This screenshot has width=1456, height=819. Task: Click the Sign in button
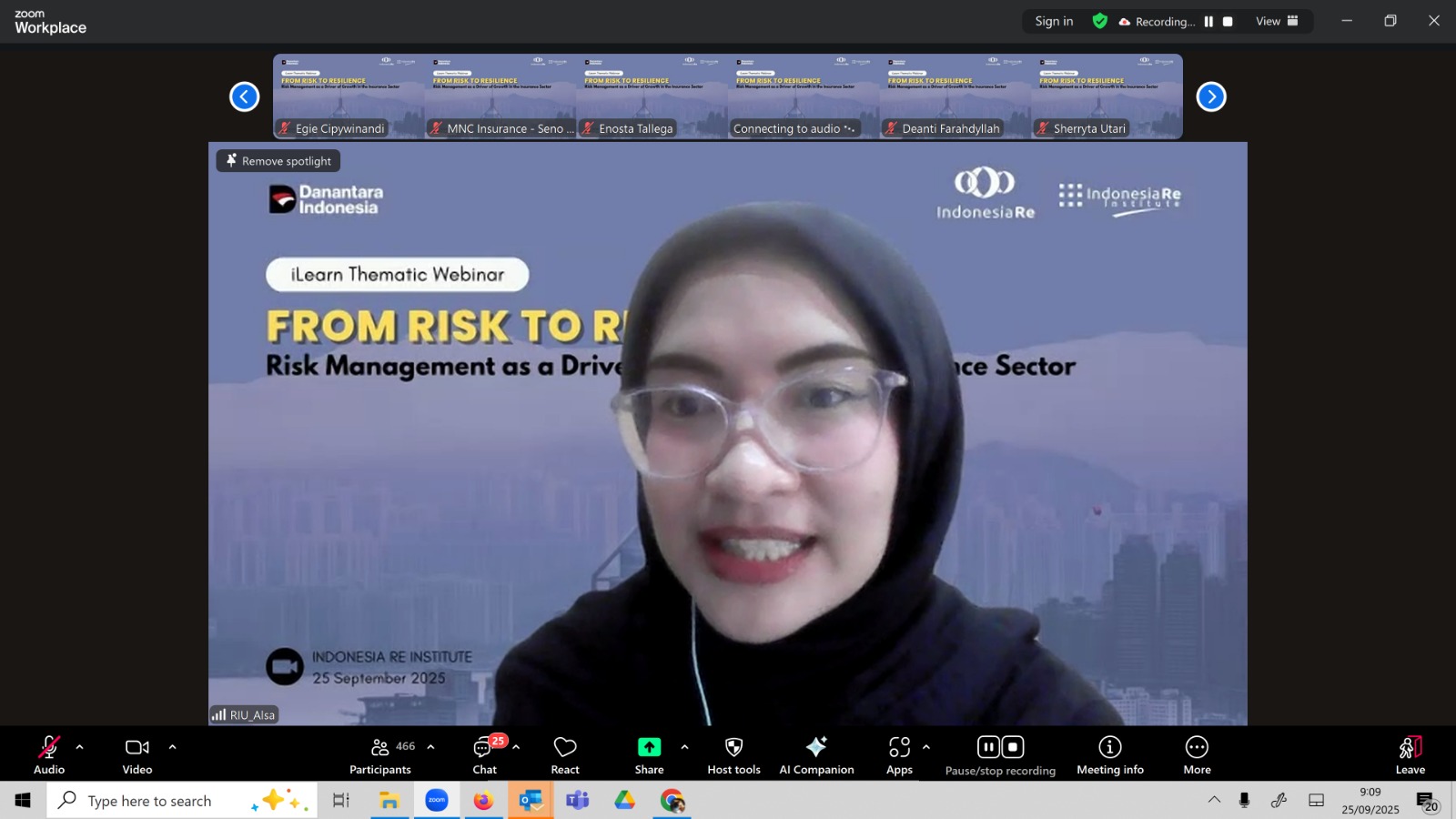(1054, 22)
